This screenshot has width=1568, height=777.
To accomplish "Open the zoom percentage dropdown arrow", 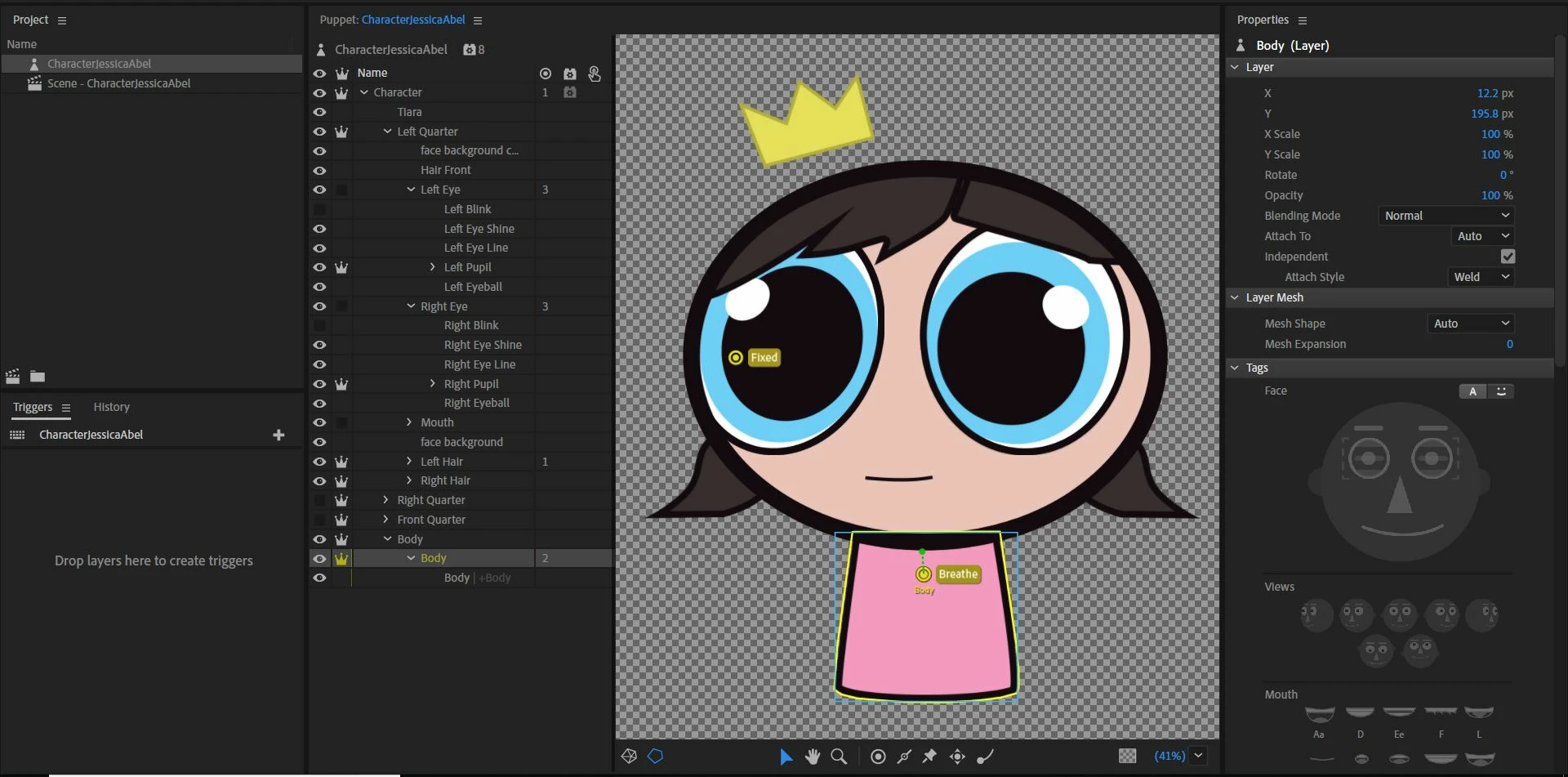I will pyautogui.click(x=1198, y=756).
